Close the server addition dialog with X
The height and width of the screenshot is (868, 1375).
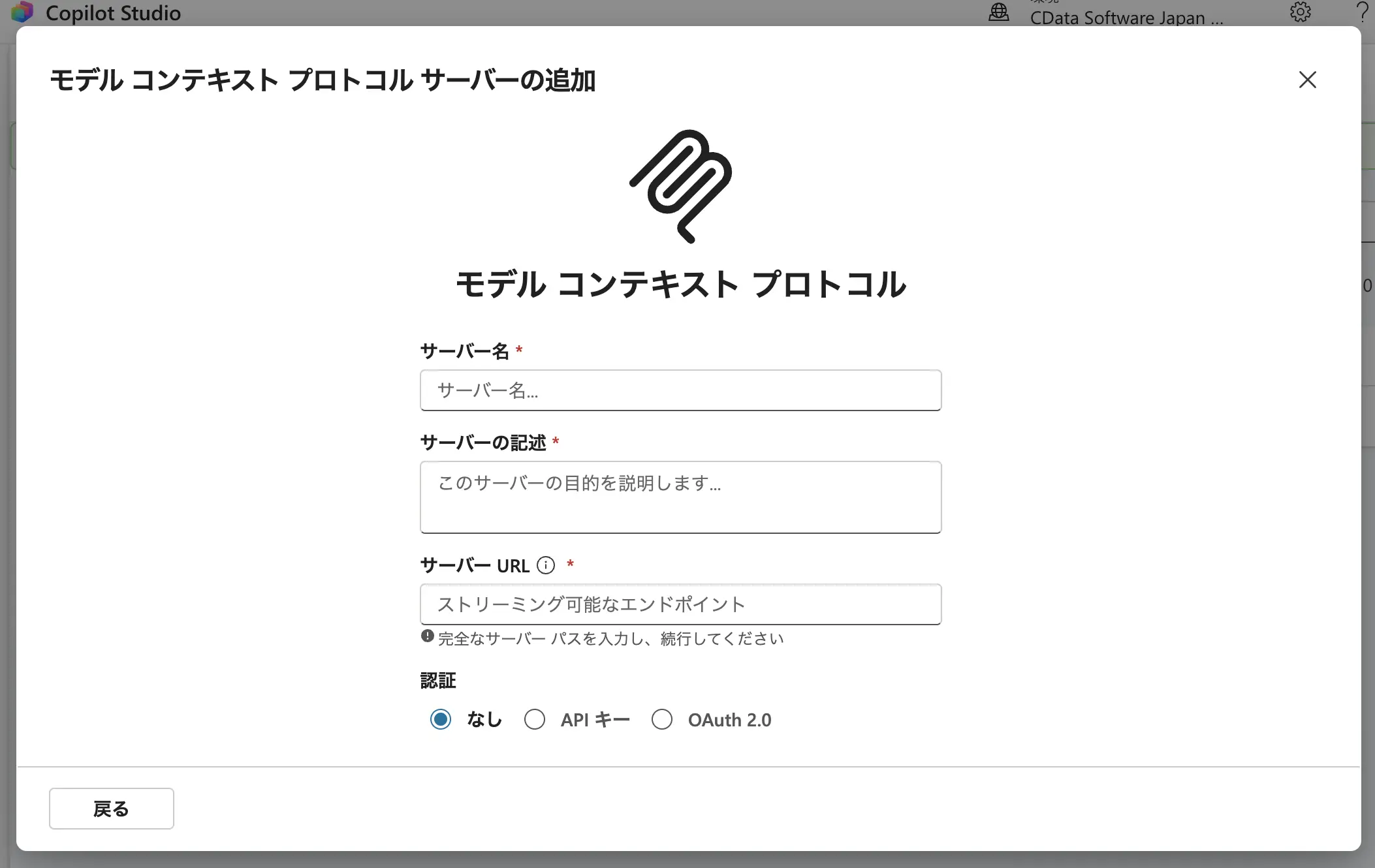[1307, 80]
